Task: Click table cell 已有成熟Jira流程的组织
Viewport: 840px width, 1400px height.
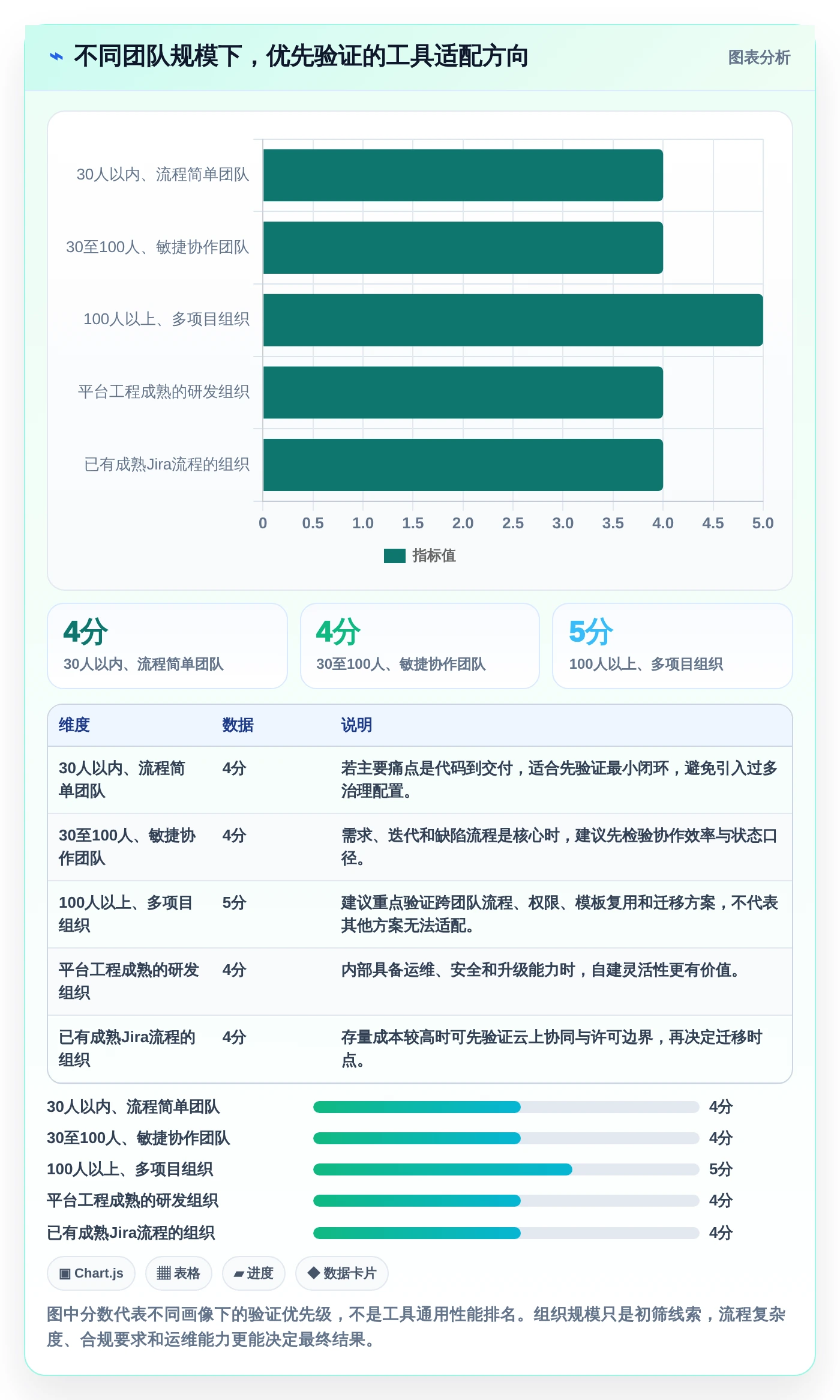Action: click(130, 1049)
